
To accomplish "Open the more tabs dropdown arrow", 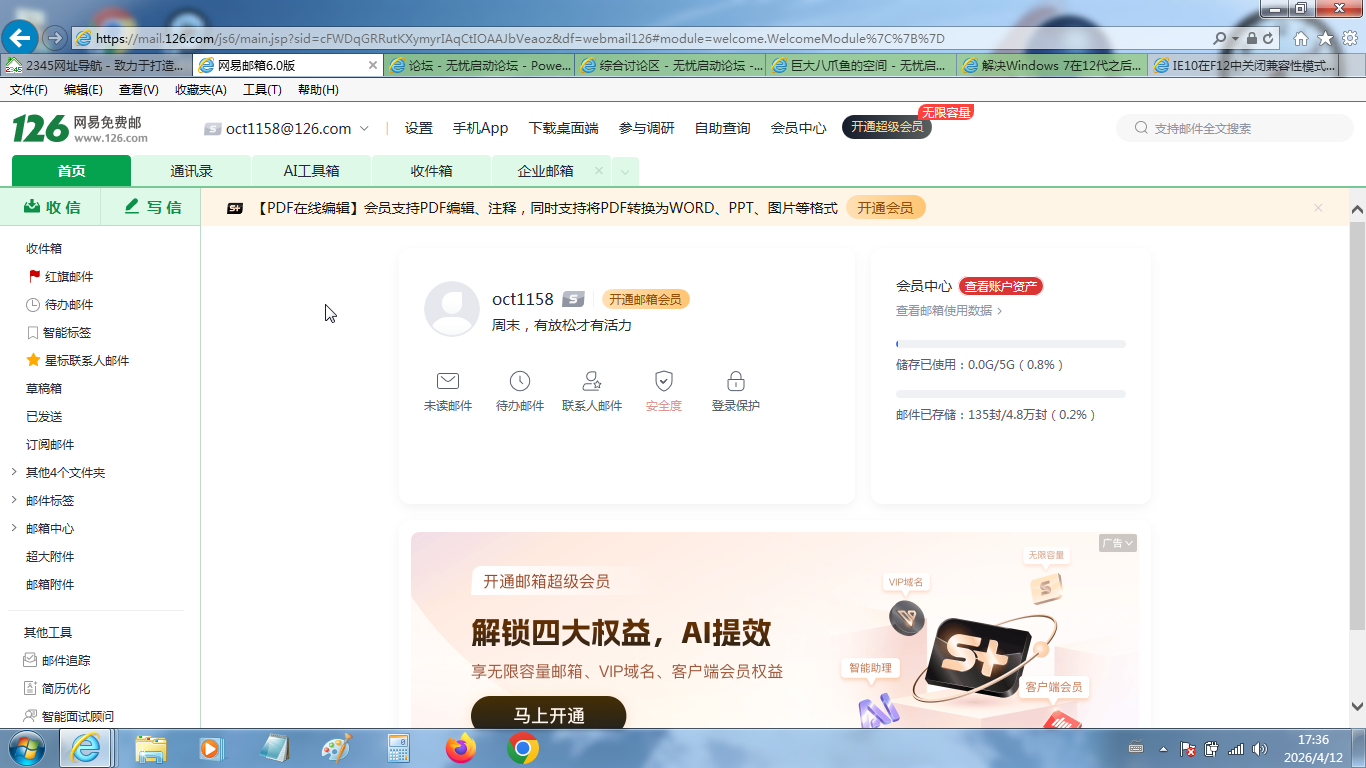I will 625,172.
